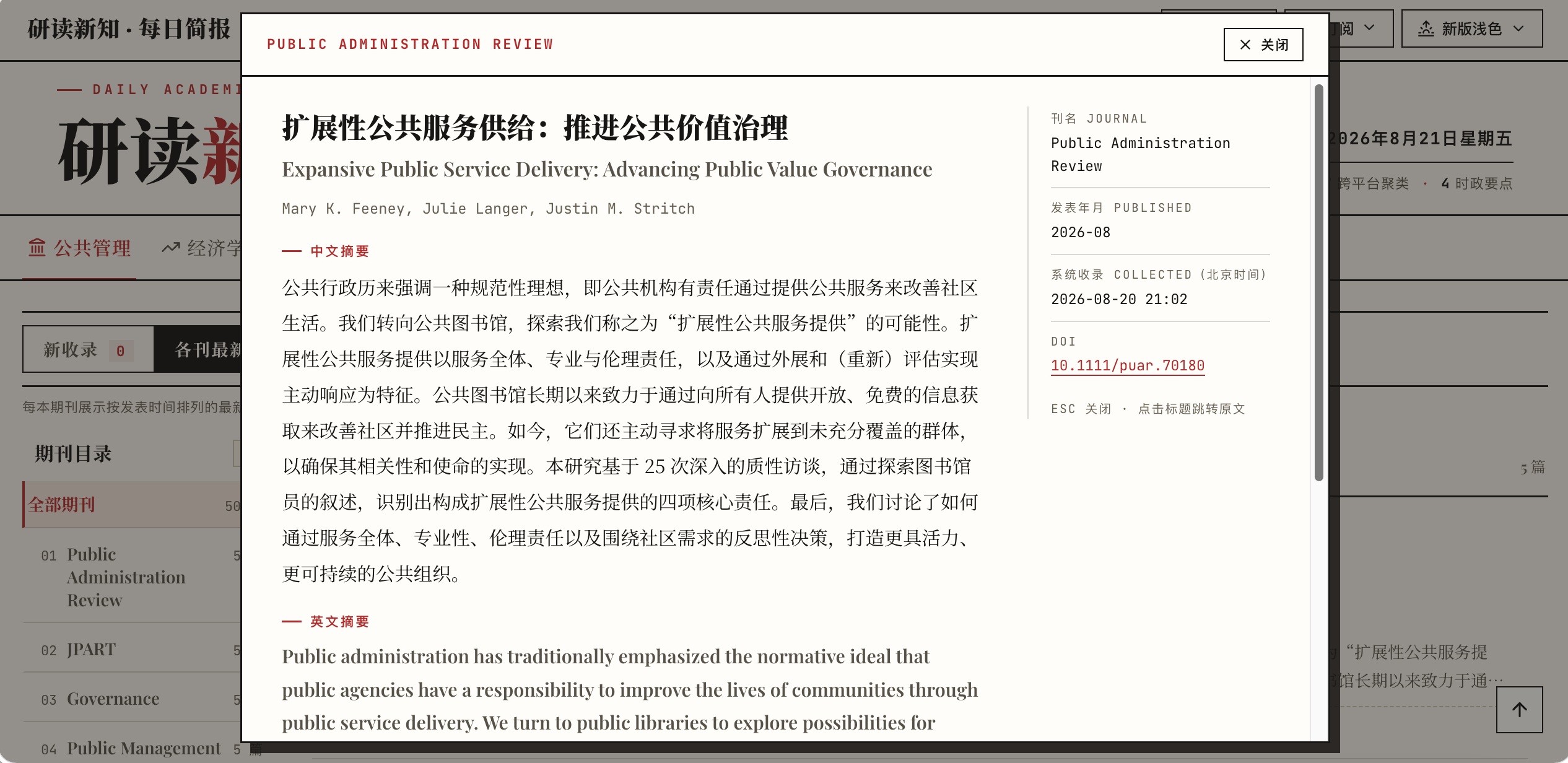Open the DOI link 10.1111/puar.70180
Image resolution: width=1568 pixels, height=763 pixels.
coord(1128,365)
